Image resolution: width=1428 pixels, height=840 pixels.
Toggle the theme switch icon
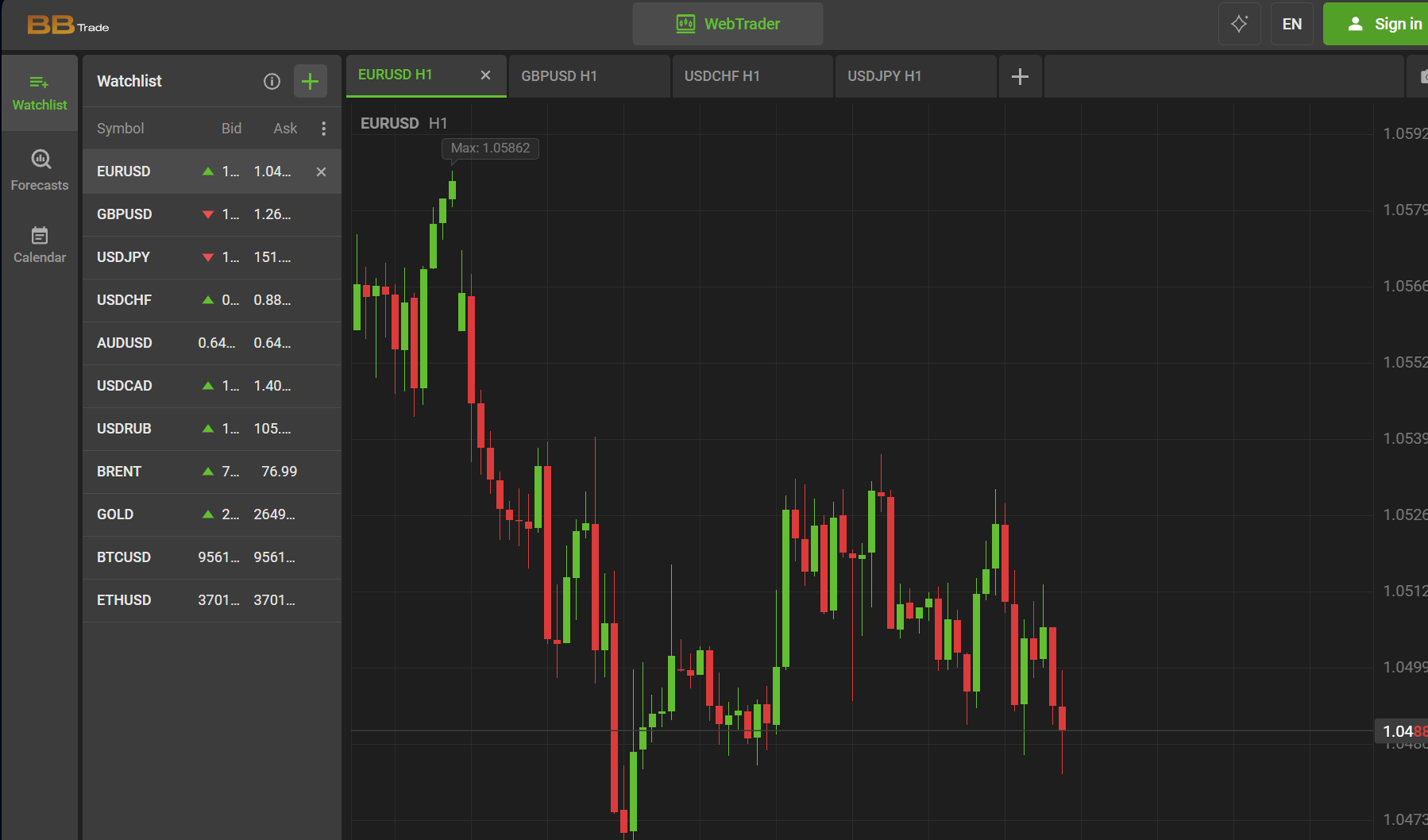tap(1239, 24)
